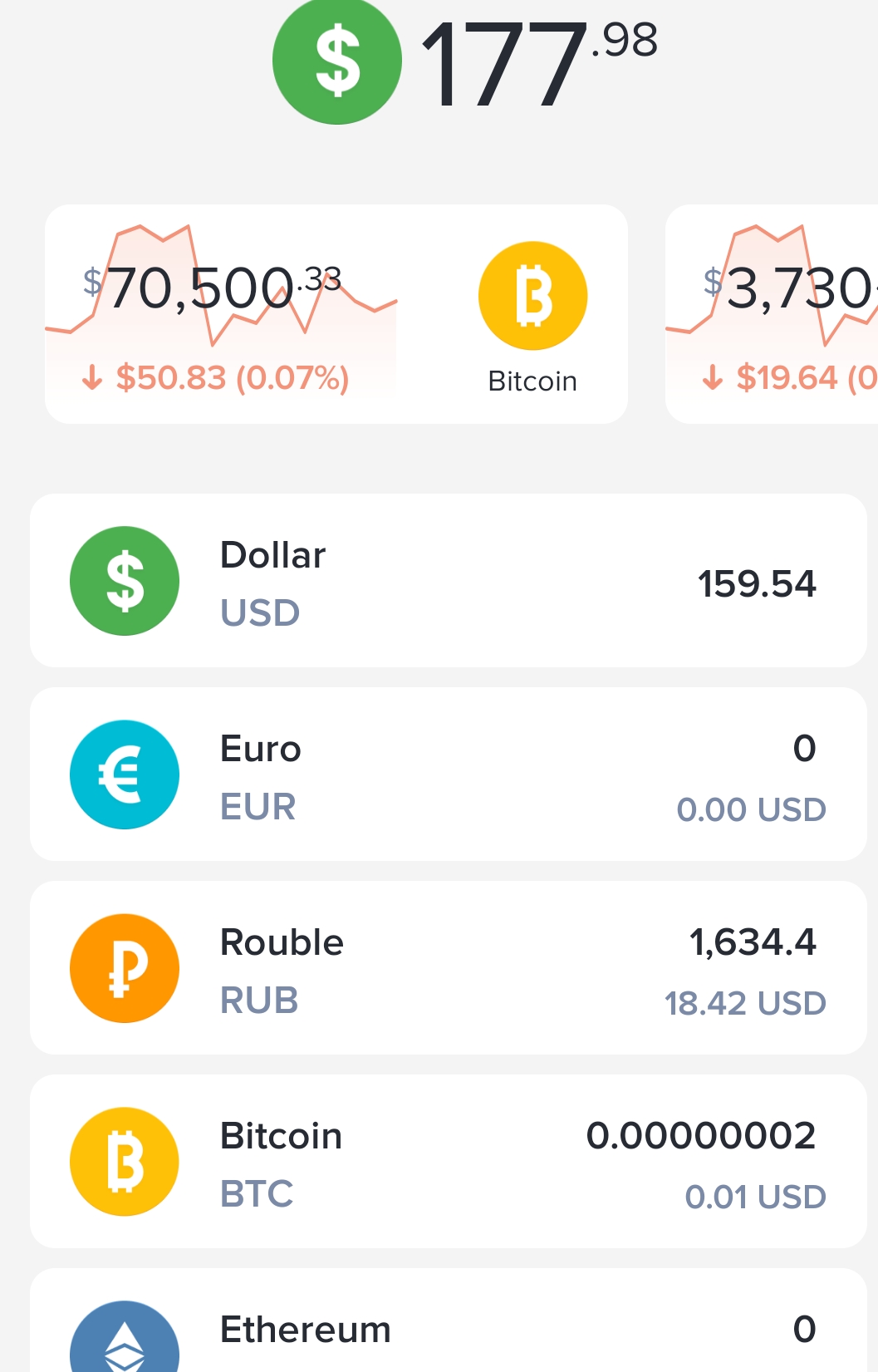Open the partially visible $3,730 price card

[773, 314]
